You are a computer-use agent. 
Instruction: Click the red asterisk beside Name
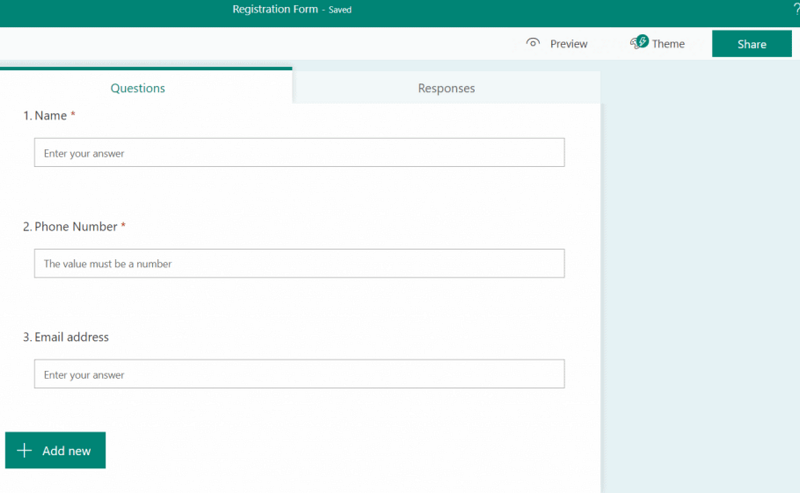pos(73,115)
